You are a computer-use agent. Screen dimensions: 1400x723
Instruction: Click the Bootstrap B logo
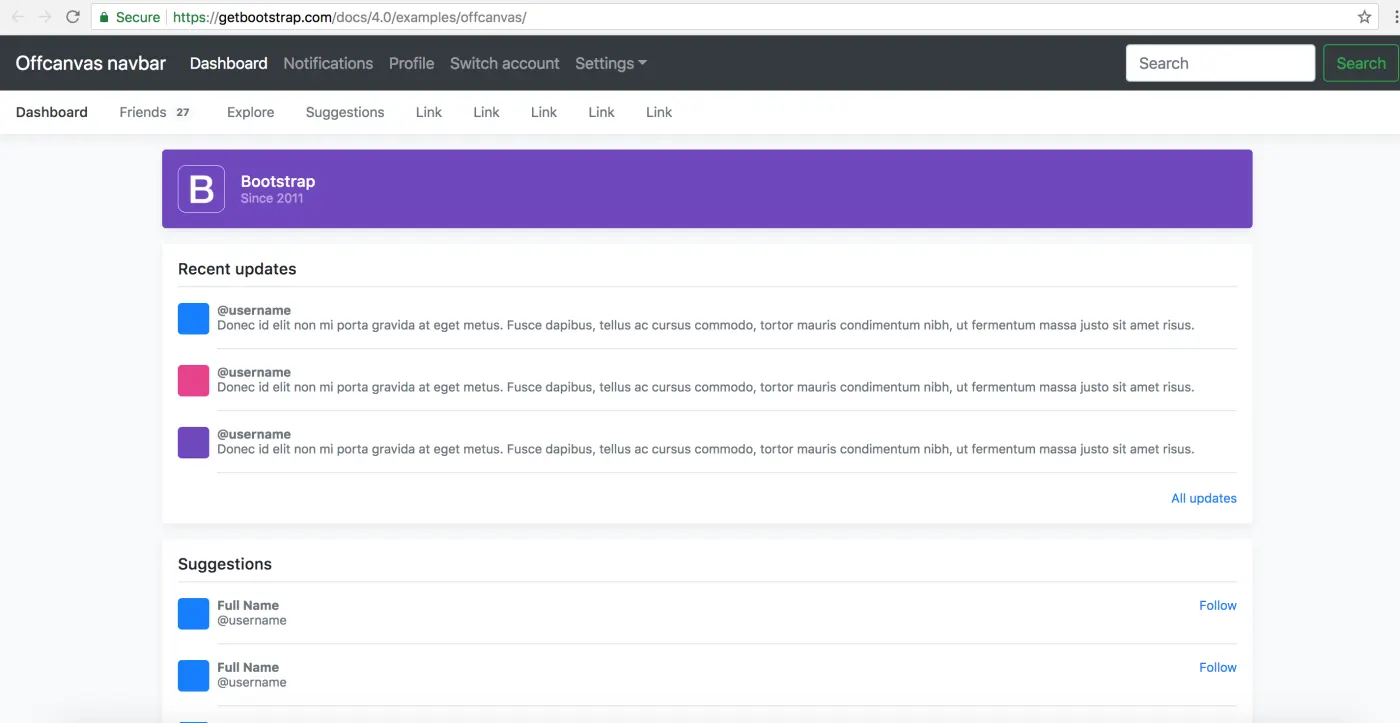pyautogui.click(x=201, y=189)
